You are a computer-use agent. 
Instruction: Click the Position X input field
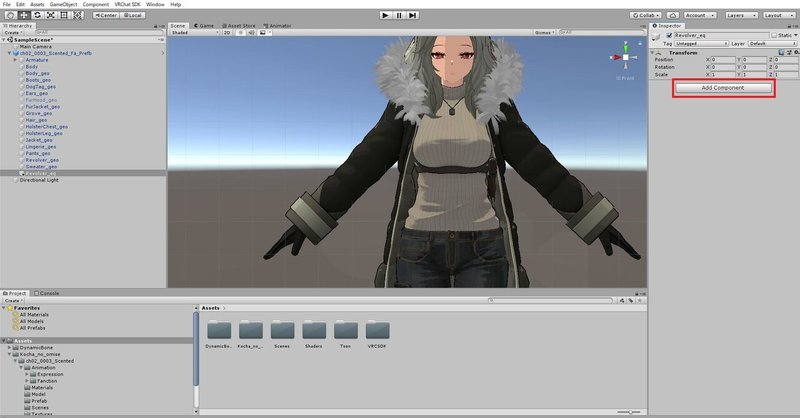[723, 60]
